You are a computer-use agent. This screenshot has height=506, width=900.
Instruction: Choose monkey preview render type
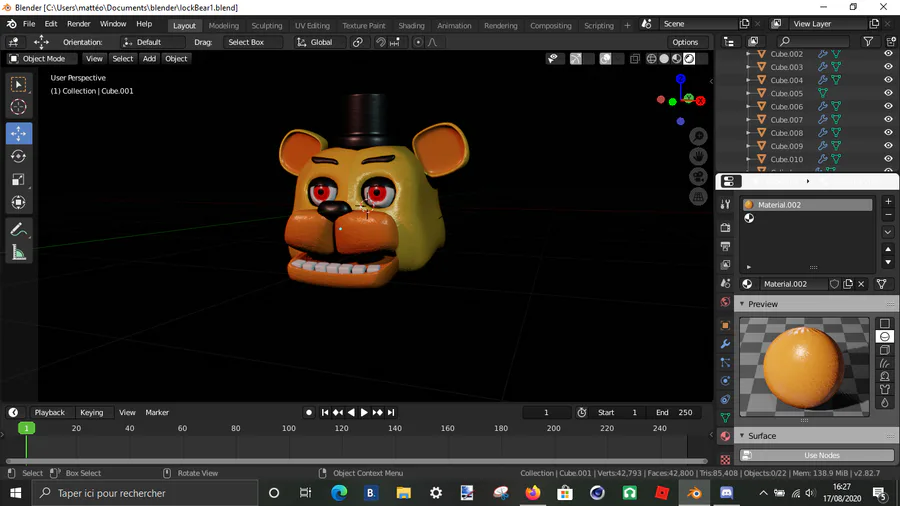click(885, 376)
